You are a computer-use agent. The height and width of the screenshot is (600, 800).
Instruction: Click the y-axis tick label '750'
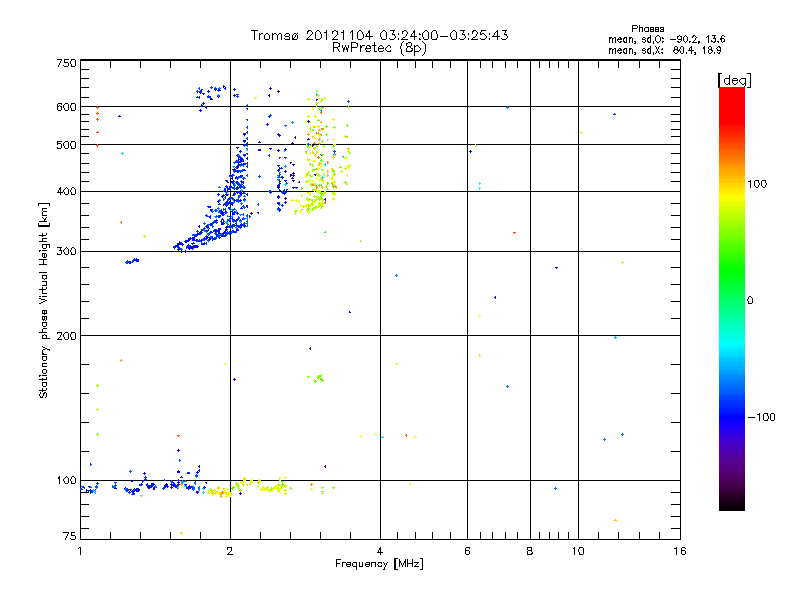pos(66,63)
